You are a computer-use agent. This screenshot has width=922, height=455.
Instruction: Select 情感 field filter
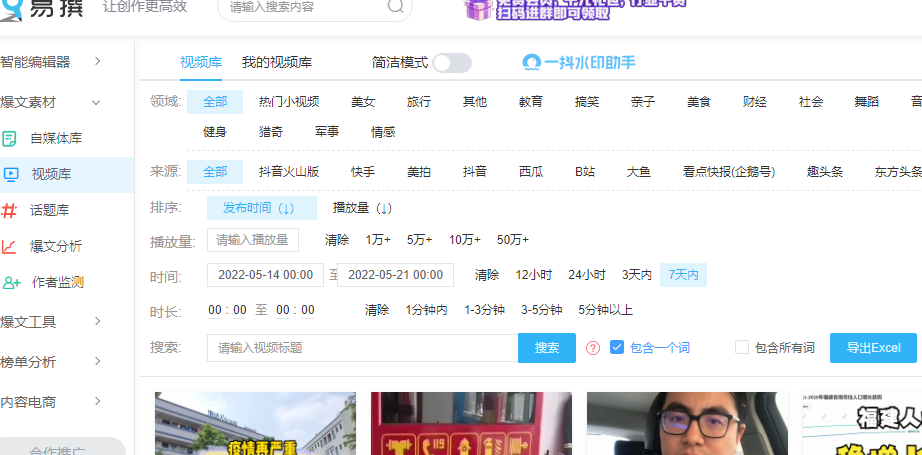pyautogui.click(x=383, y=132)
